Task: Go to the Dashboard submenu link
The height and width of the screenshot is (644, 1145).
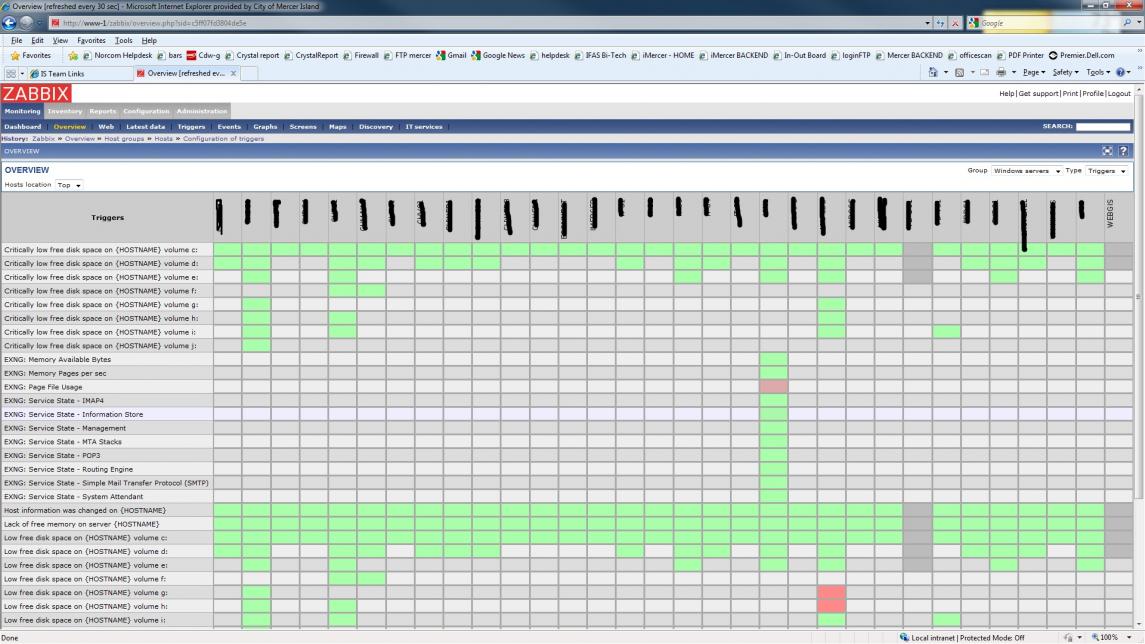Action: 23,127
